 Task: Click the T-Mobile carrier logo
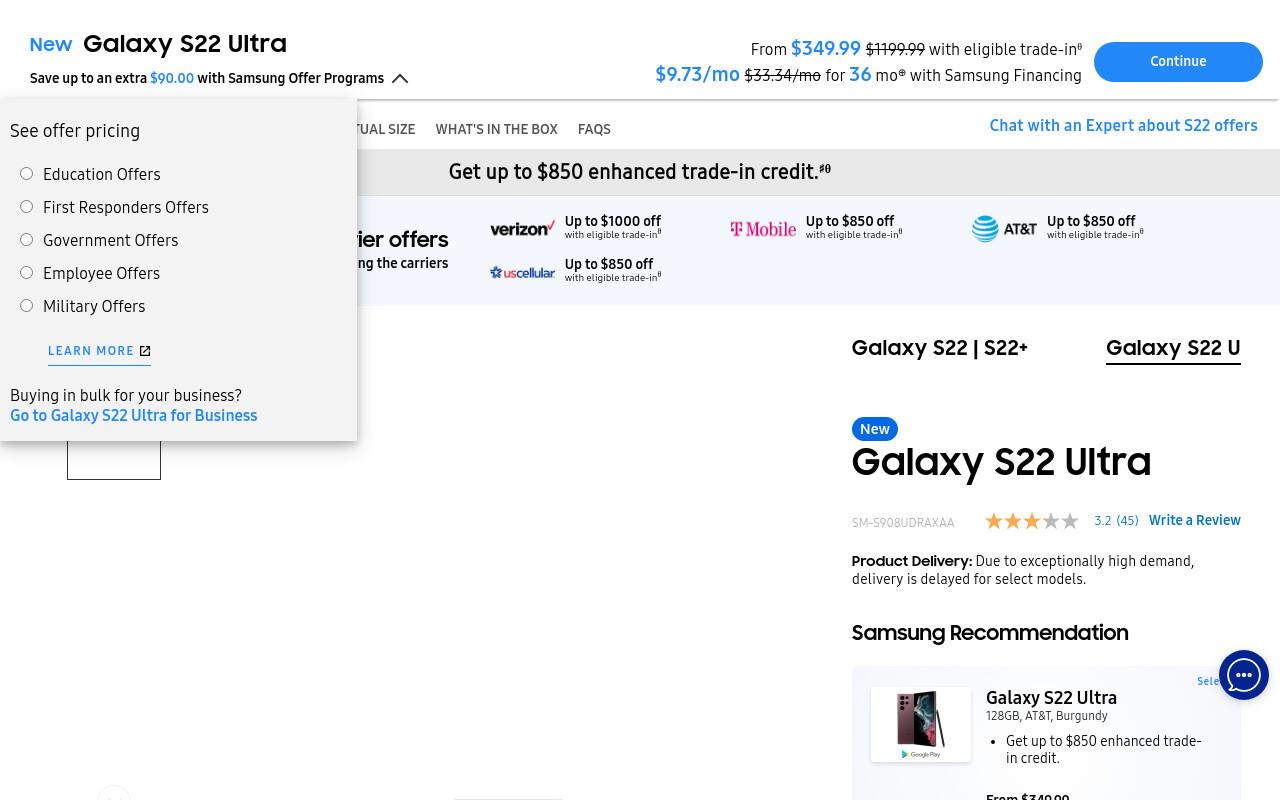click(x=763, y=229)
